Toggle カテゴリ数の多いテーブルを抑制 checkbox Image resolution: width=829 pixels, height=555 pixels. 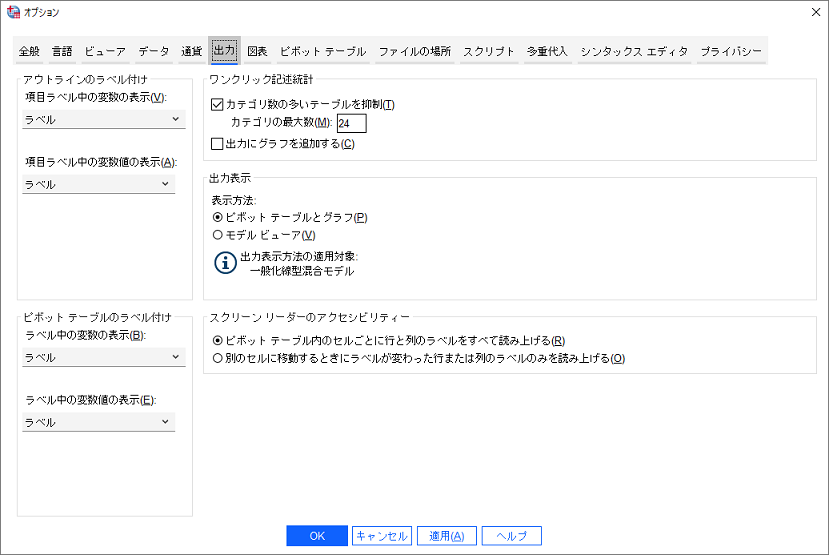218,105
